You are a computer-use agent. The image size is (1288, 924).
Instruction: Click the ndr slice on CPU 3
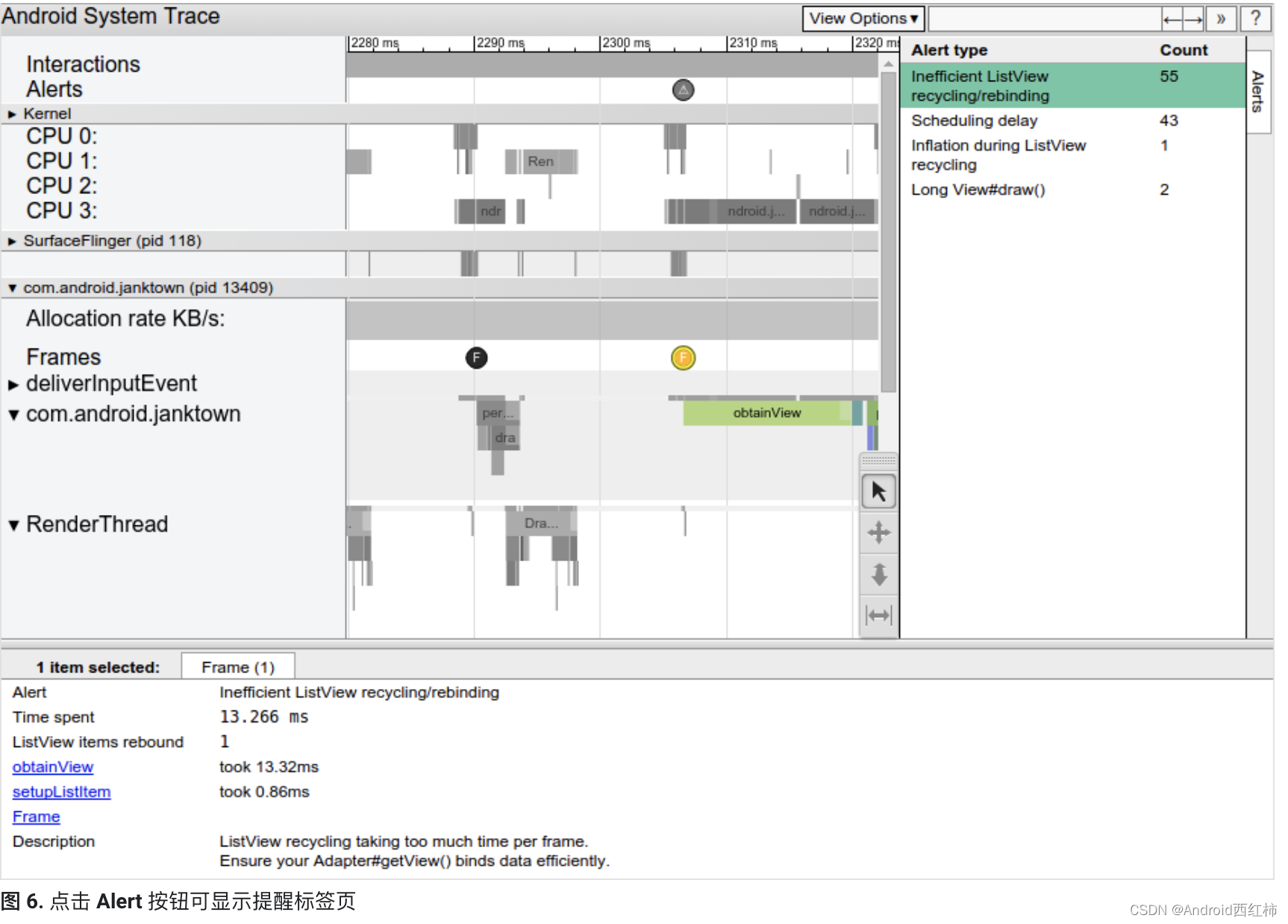pyautogui.click(x=490, y=211)
